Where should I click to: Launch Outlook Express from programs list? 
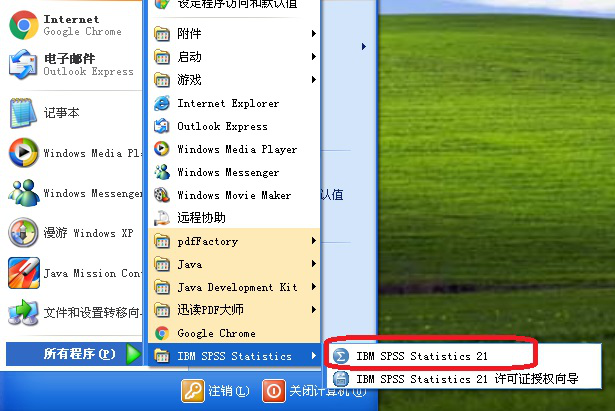(234, 126)
